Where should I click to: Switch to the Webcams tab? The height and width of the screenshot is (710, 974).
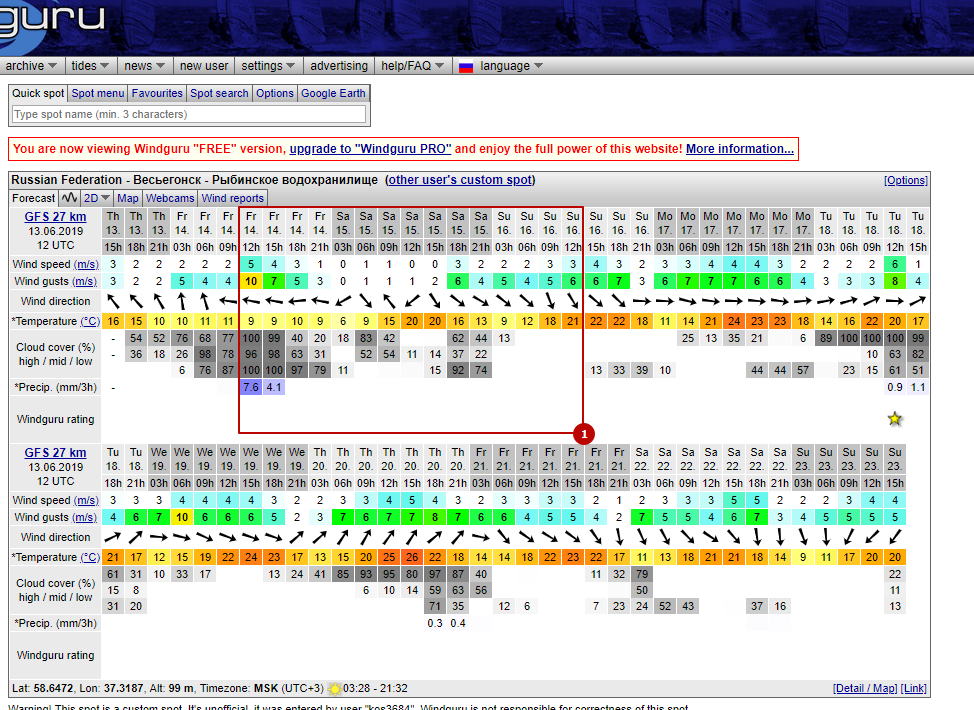(x=170, y=198)
